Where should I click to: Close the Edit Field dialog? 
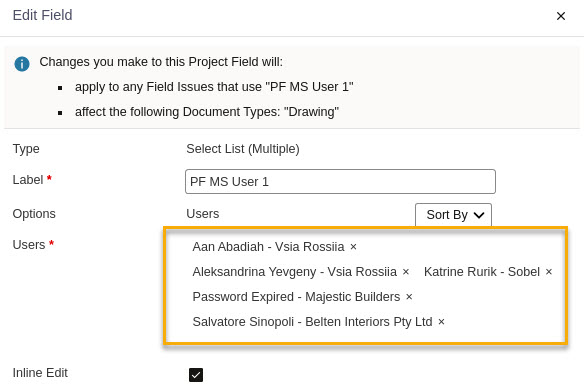point(561,16)
